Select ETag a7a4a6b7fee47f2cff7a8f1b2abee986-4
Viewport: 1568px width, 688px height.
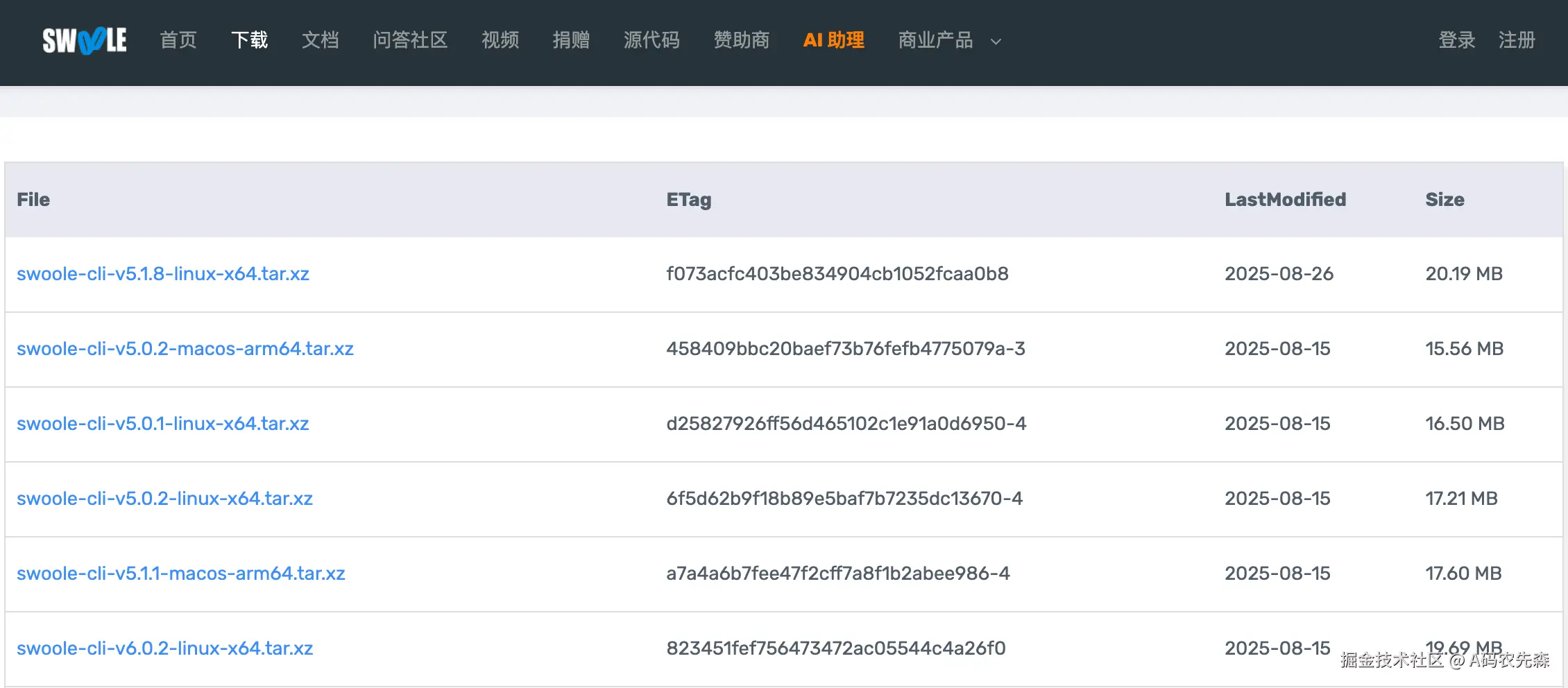pos(838,574)
